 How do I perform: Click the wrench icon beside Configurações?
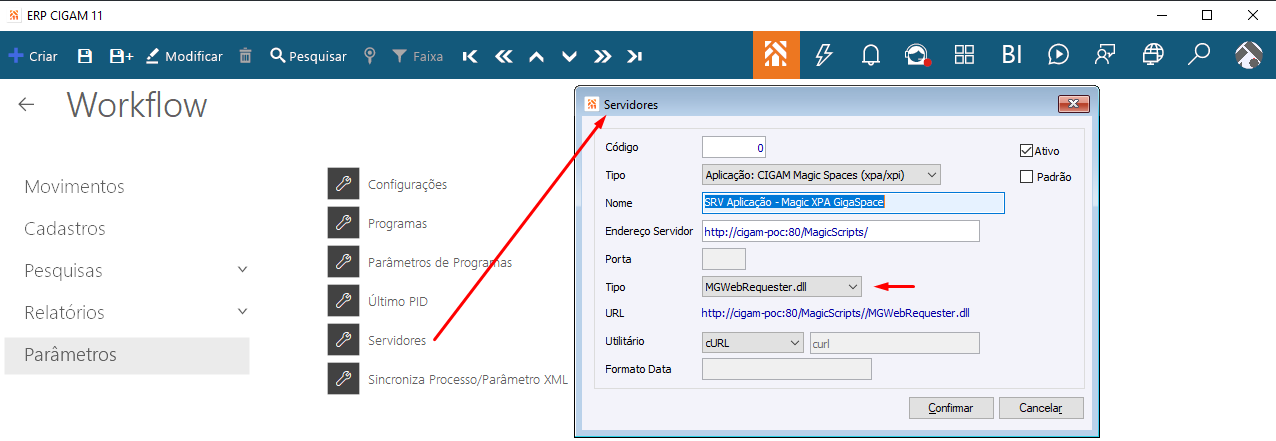[x=343, y=184]
